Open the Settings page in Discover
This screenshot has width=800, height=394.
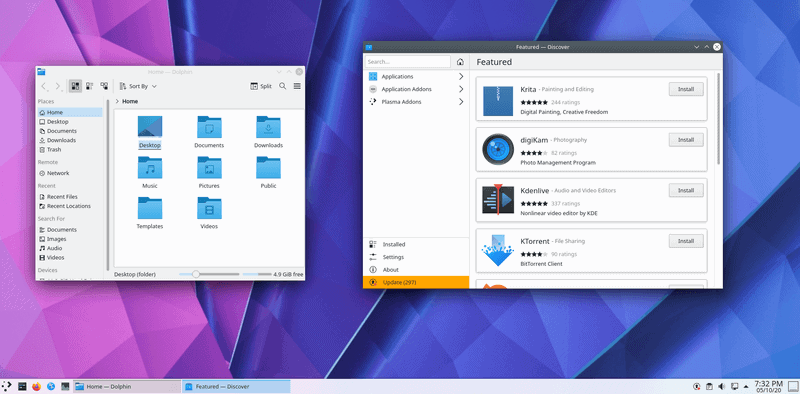416,257
